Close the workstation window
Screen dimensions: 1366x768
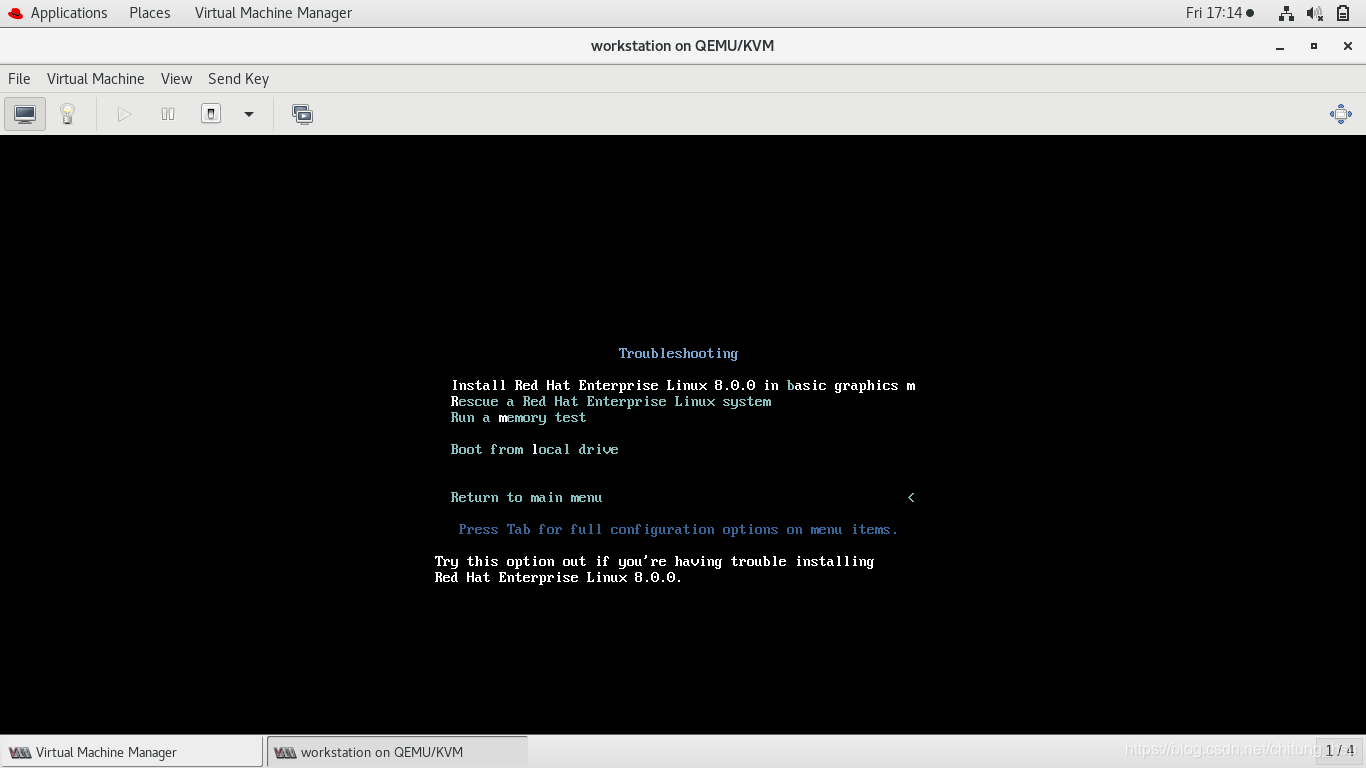[1347, 46]
